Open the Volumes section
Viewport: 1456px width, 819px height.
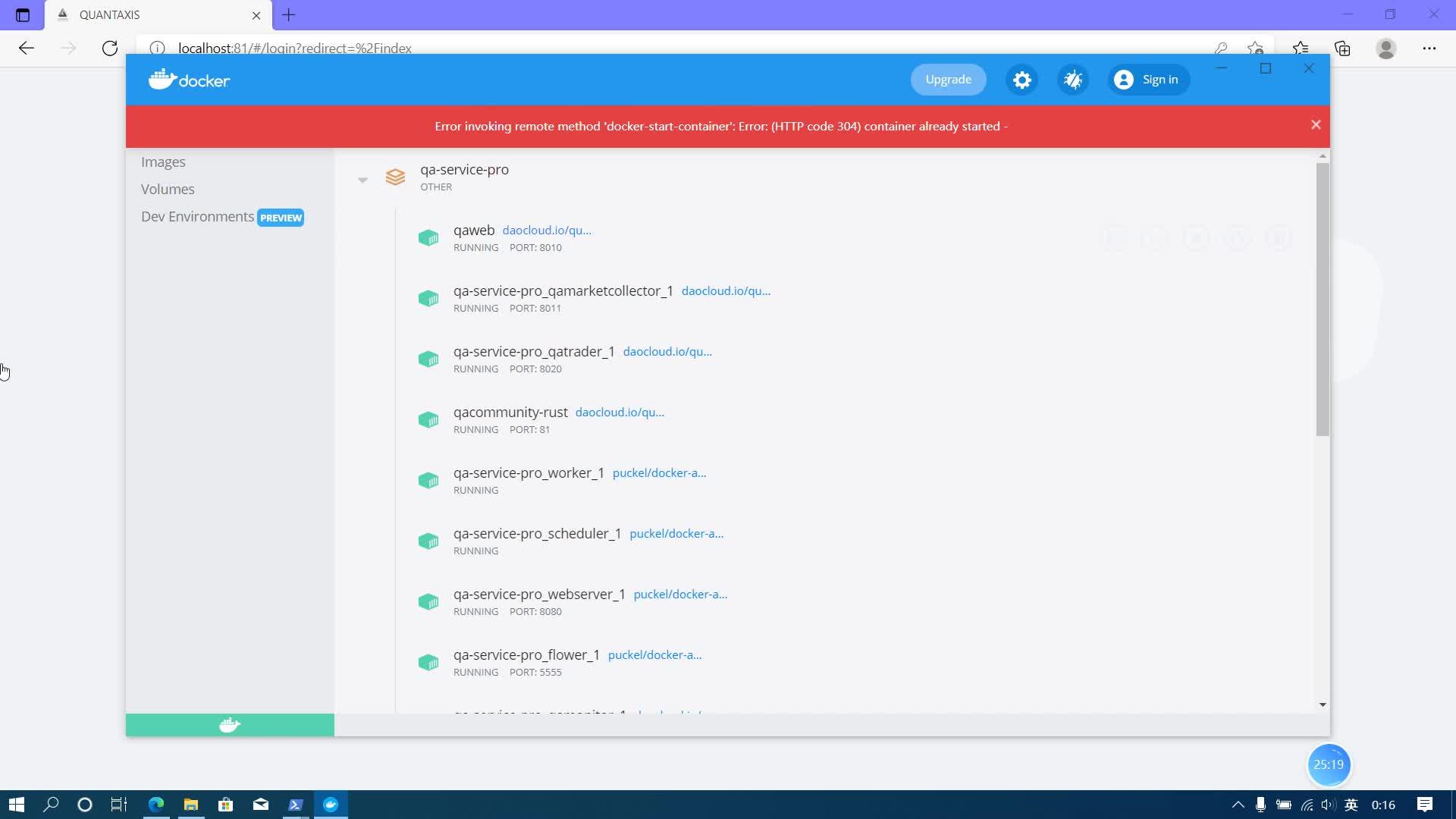coord(168,189)
